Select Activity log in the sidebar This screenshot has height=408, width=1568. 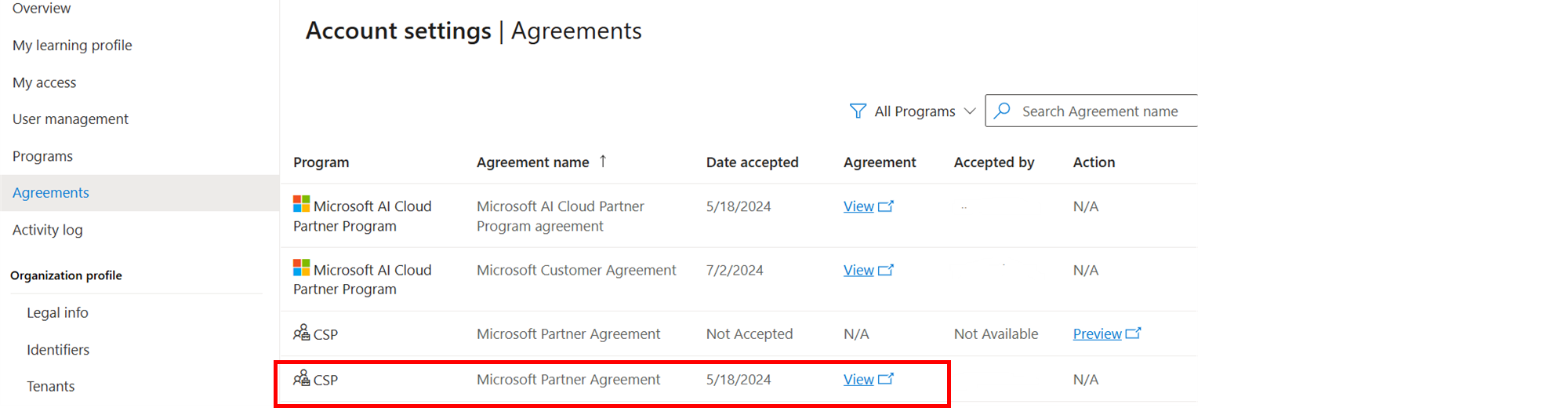[x=48, y=230]
